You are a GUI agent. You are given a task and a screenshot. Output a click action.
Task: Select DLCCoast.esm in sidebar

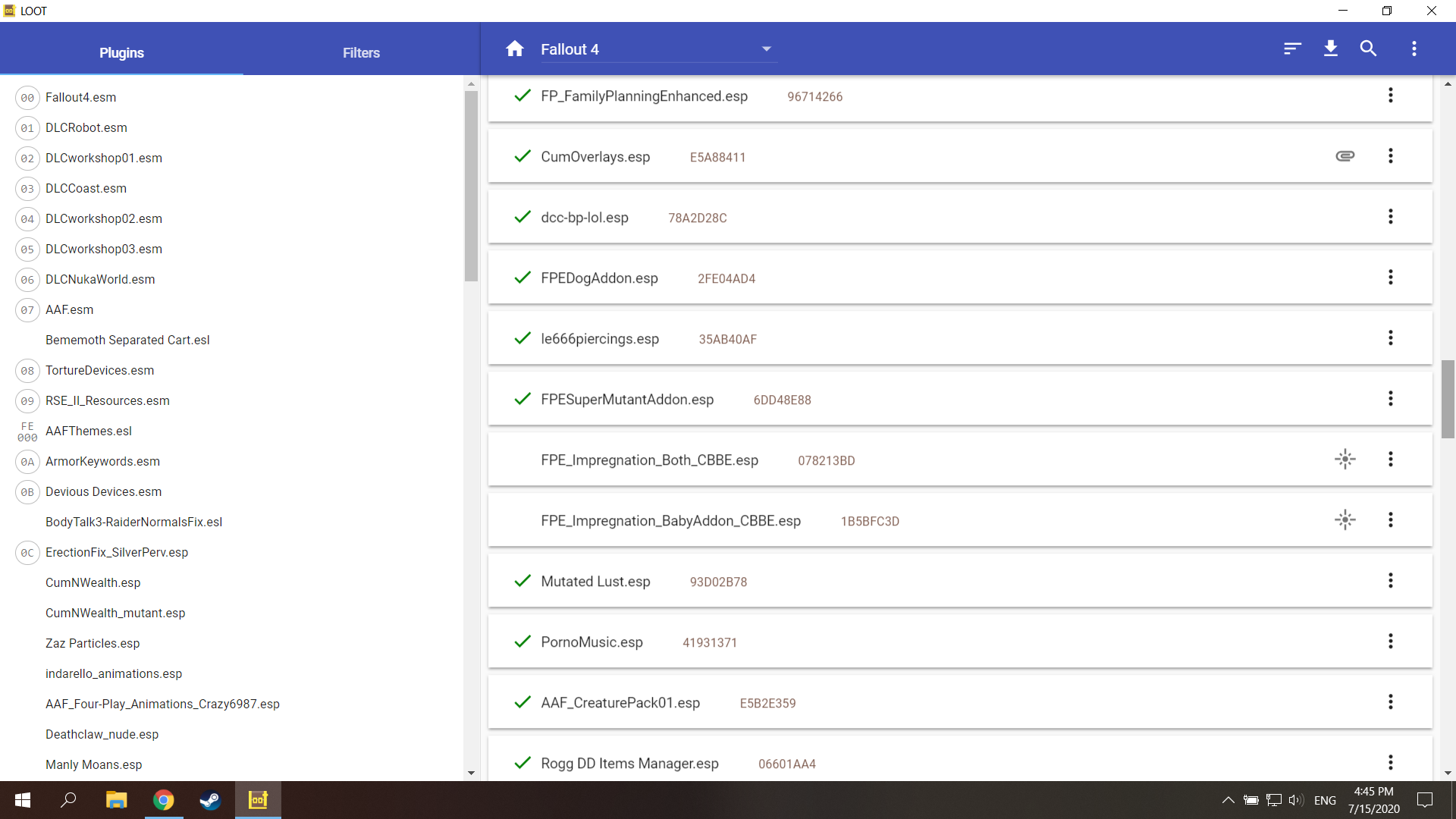86,188
